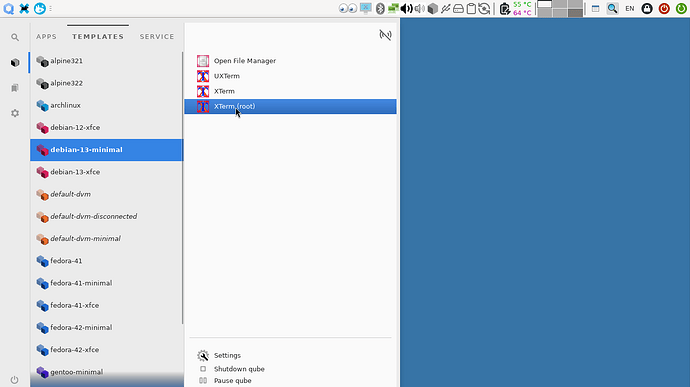
Task: Open the Qubes clipboard tray icon
Action: pyautogui.click(x=471, y=8)
